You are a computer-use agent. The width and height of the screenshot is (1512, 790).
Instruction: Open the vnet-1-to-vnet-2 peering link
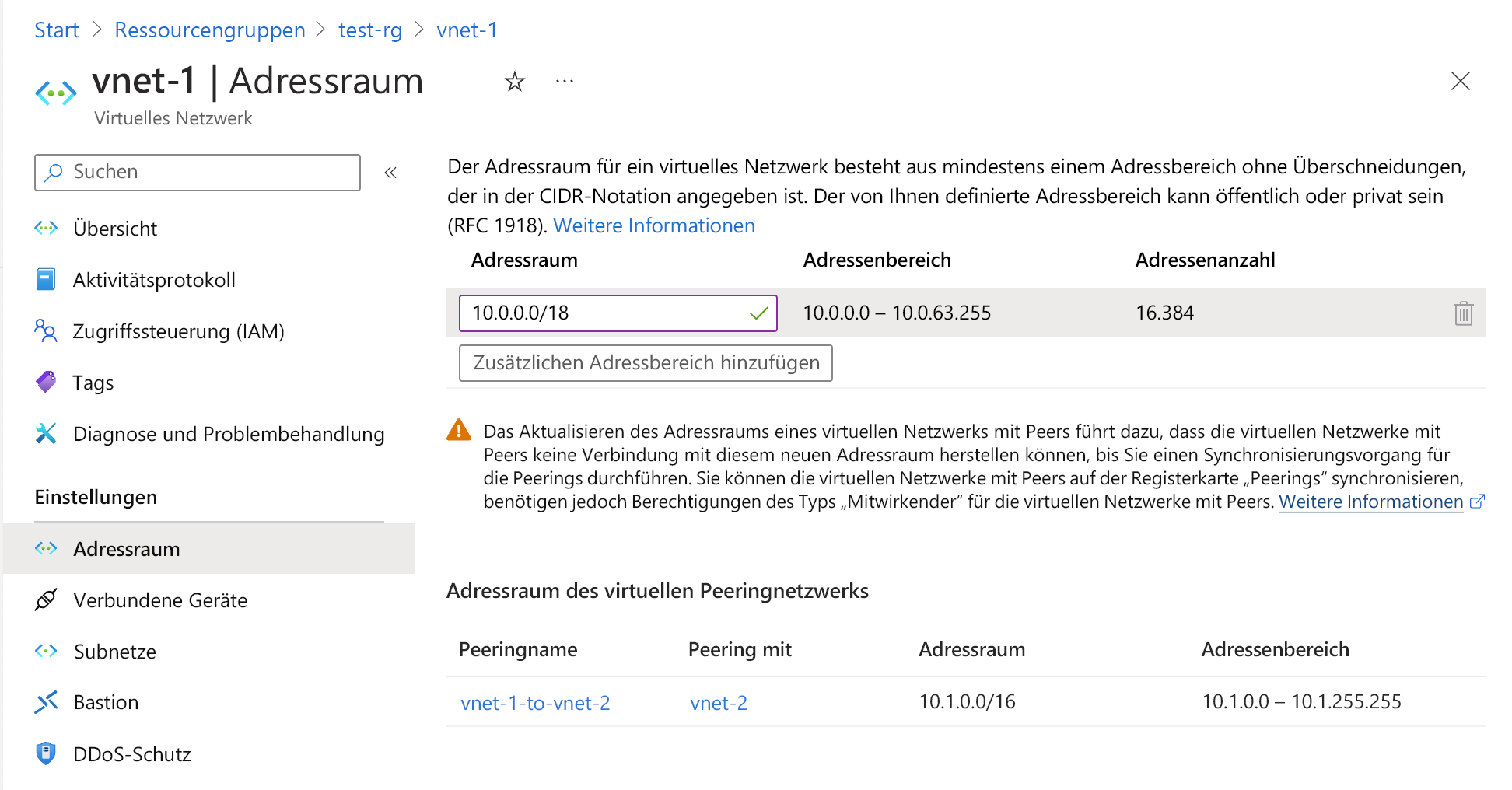point(535,703)
